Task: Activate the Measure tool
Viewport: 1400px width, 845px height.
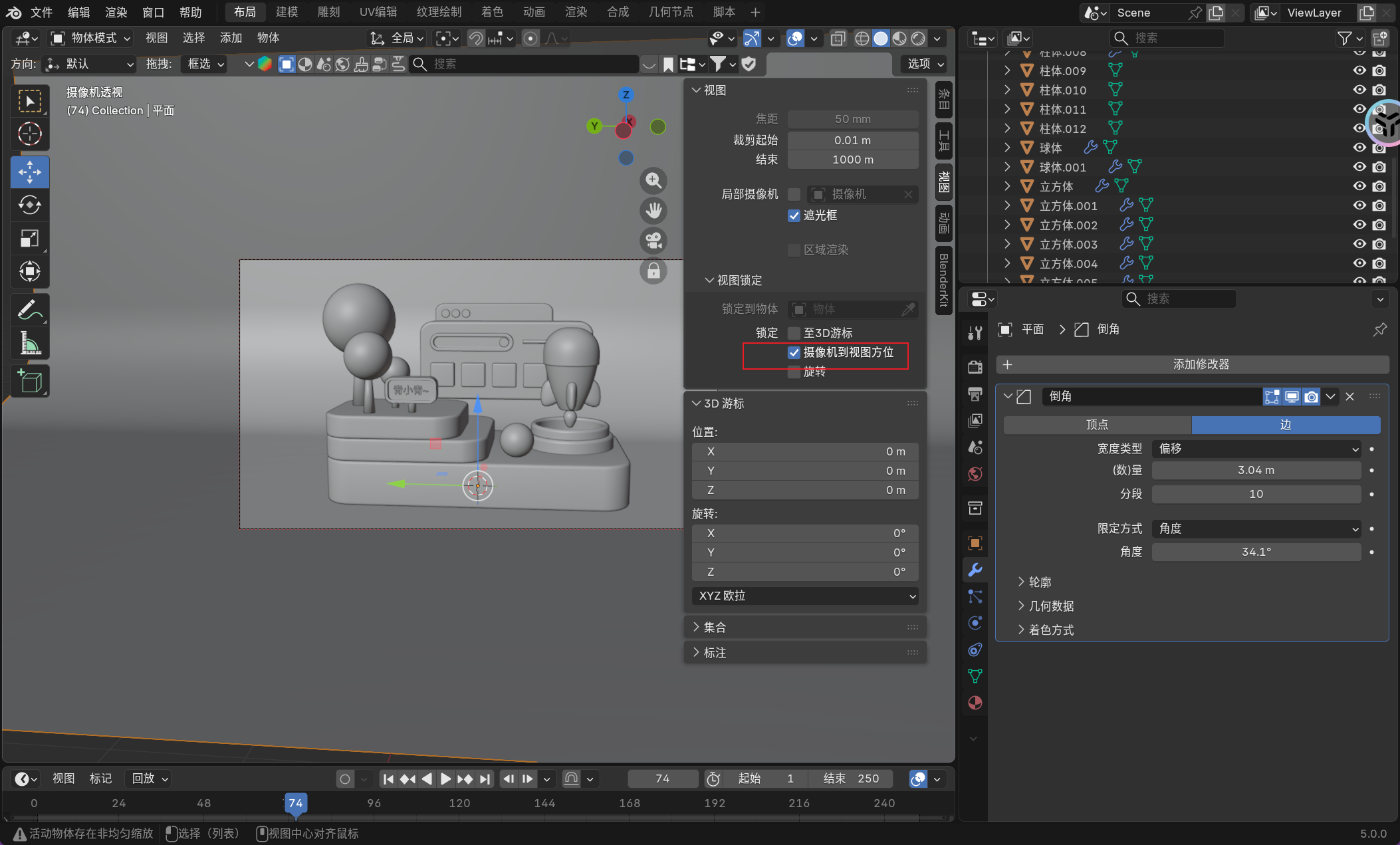Action: tap(30, 343)
